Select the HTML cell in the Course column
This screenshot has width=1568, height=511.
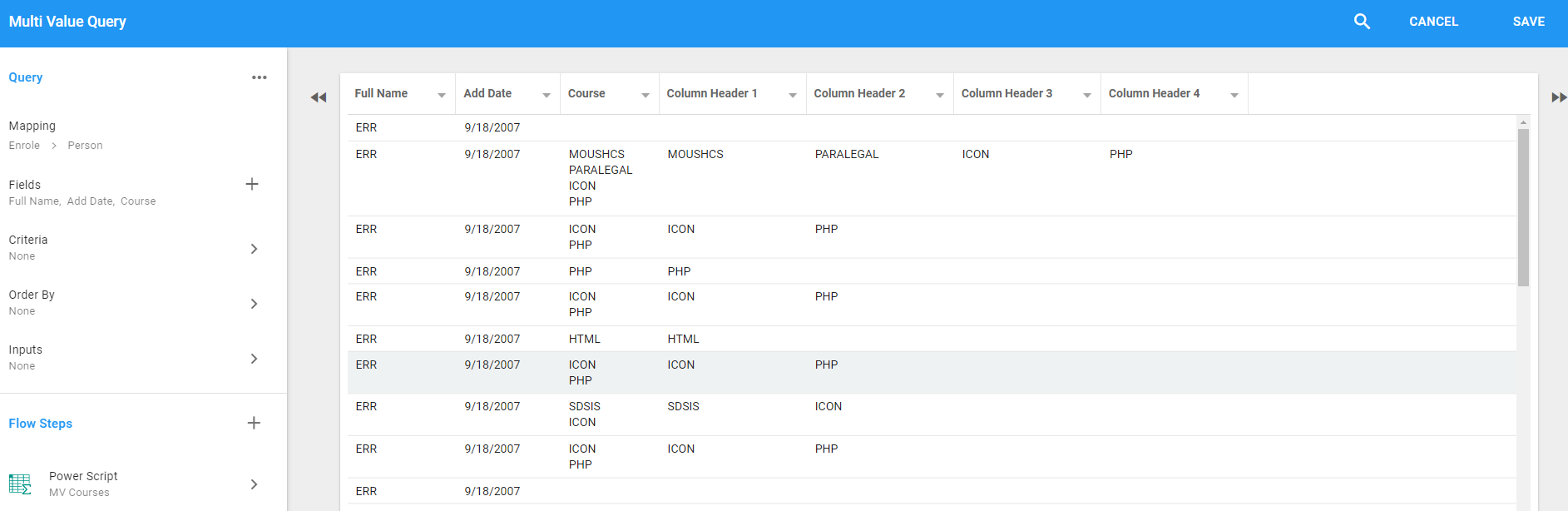(x=585, y=339)
